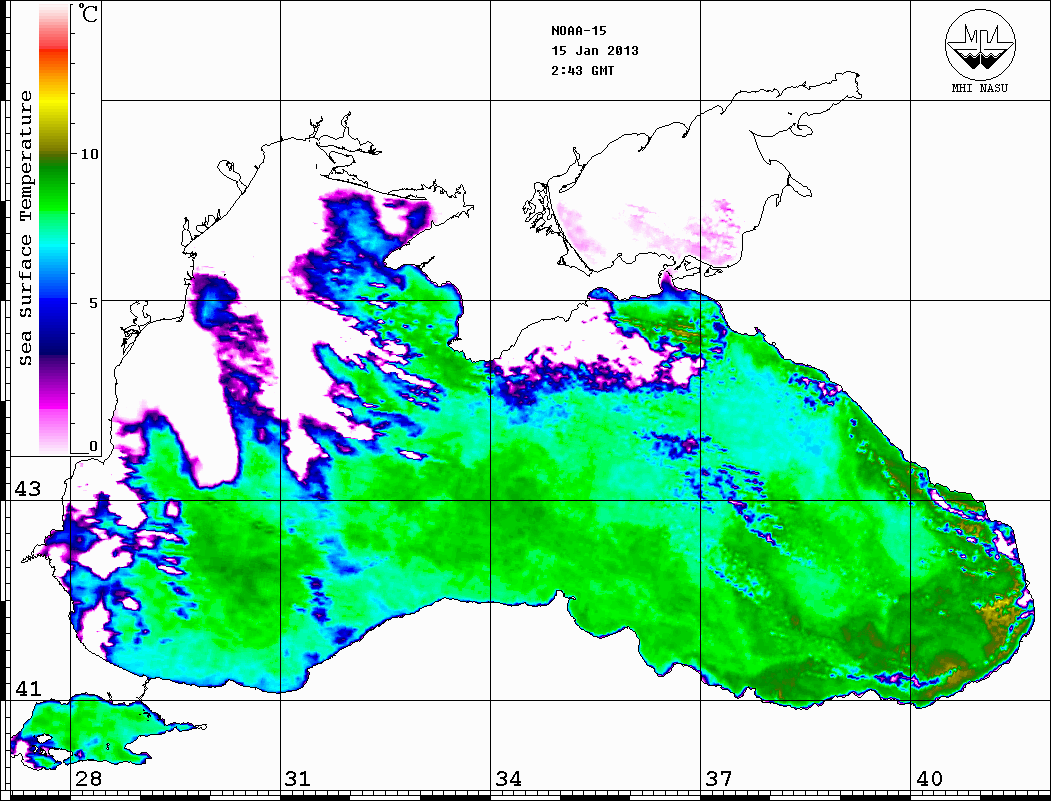This screenshot has width=1051, height=801.
Task: Click longitude label '34'
Action: click(x=508, y=779)
